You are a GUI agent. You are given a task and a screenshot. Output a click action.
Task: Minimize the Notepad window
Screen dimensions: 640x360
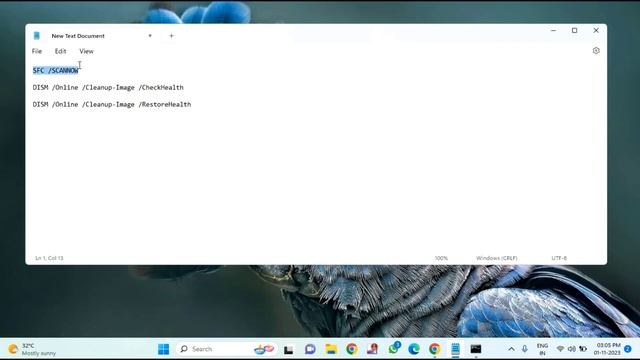(x=553, y=31)
